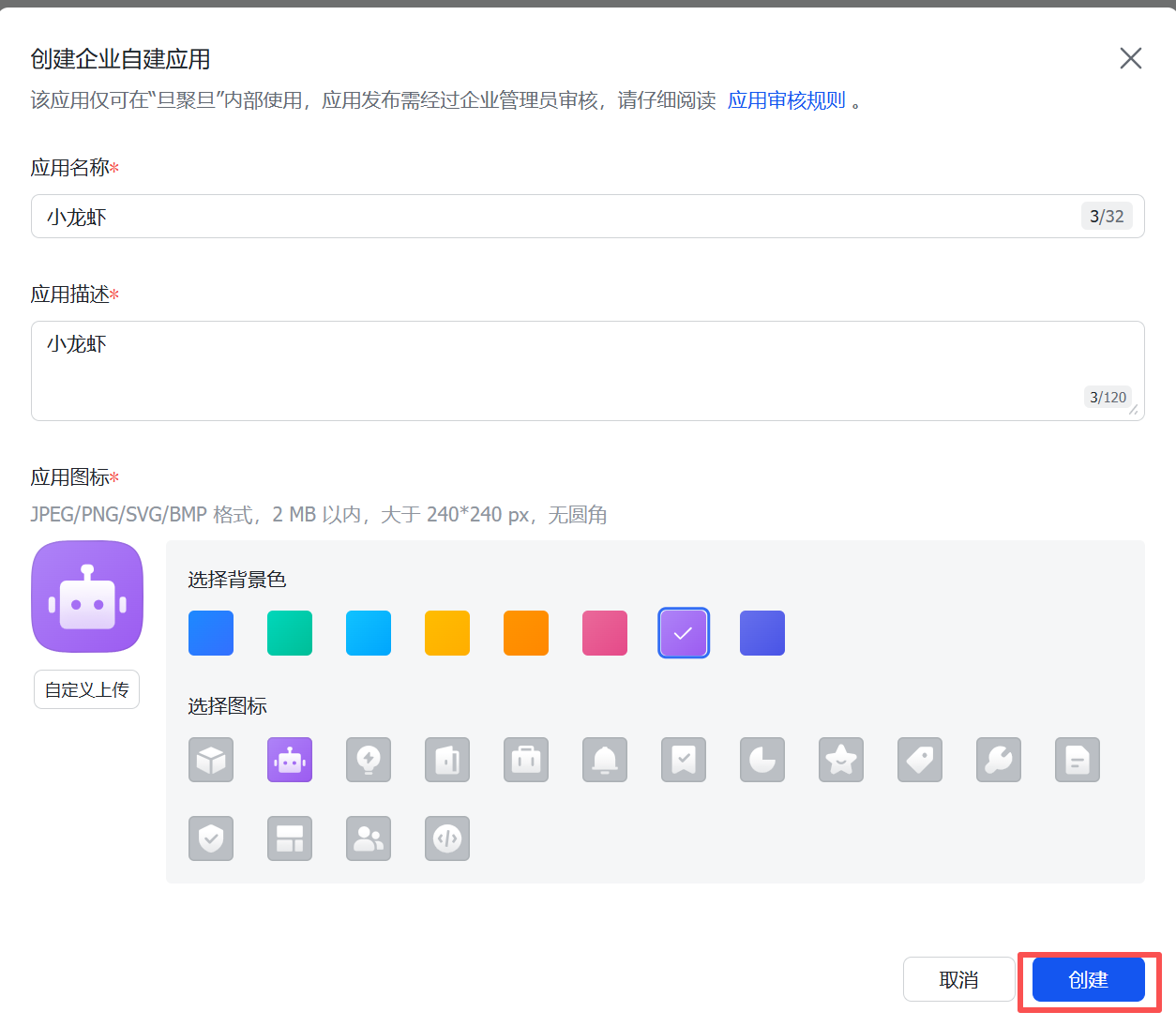Pick the green background color
The width and height of the screenshot is (1176, 1027).
(290, 633)
